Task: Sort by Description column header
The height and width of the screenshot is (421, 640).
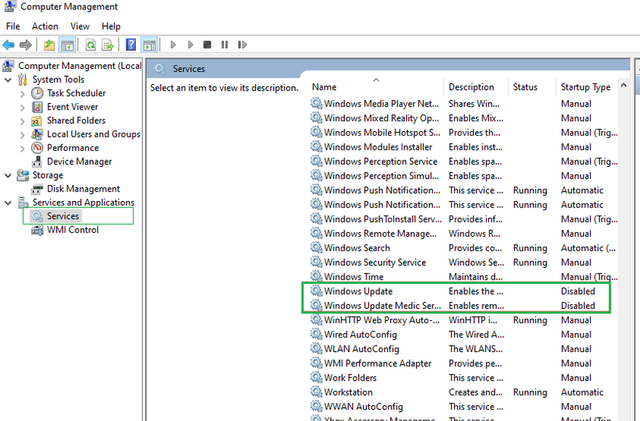Action: 476,87
